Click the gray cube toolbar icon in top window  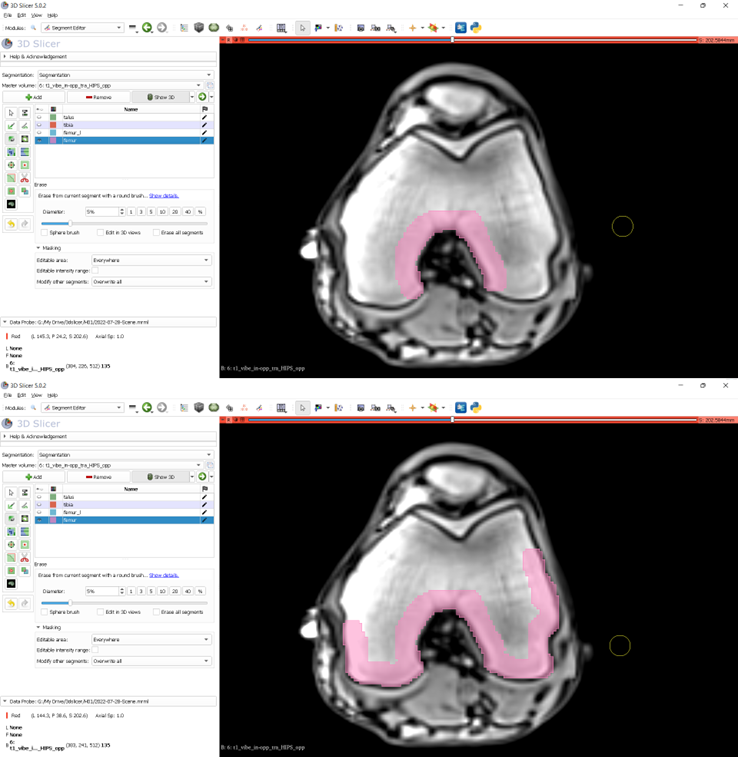[198, 28]
